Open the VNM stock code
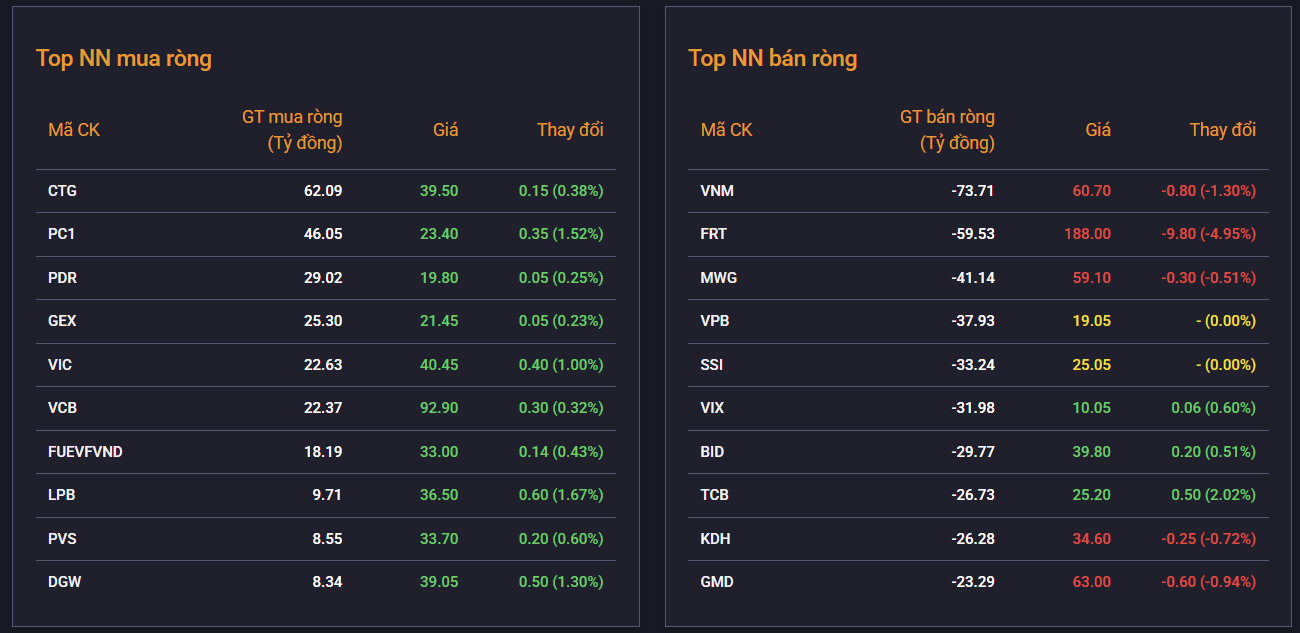This screenshot has width=1300, height=633. (717, 191)
